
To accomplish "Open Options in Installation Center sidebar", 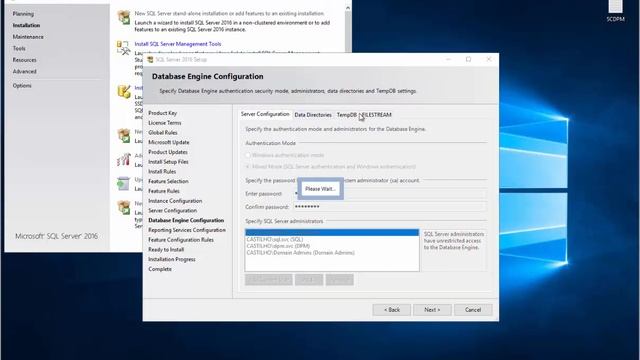I will pyautogui.click(x=22, y=86).
